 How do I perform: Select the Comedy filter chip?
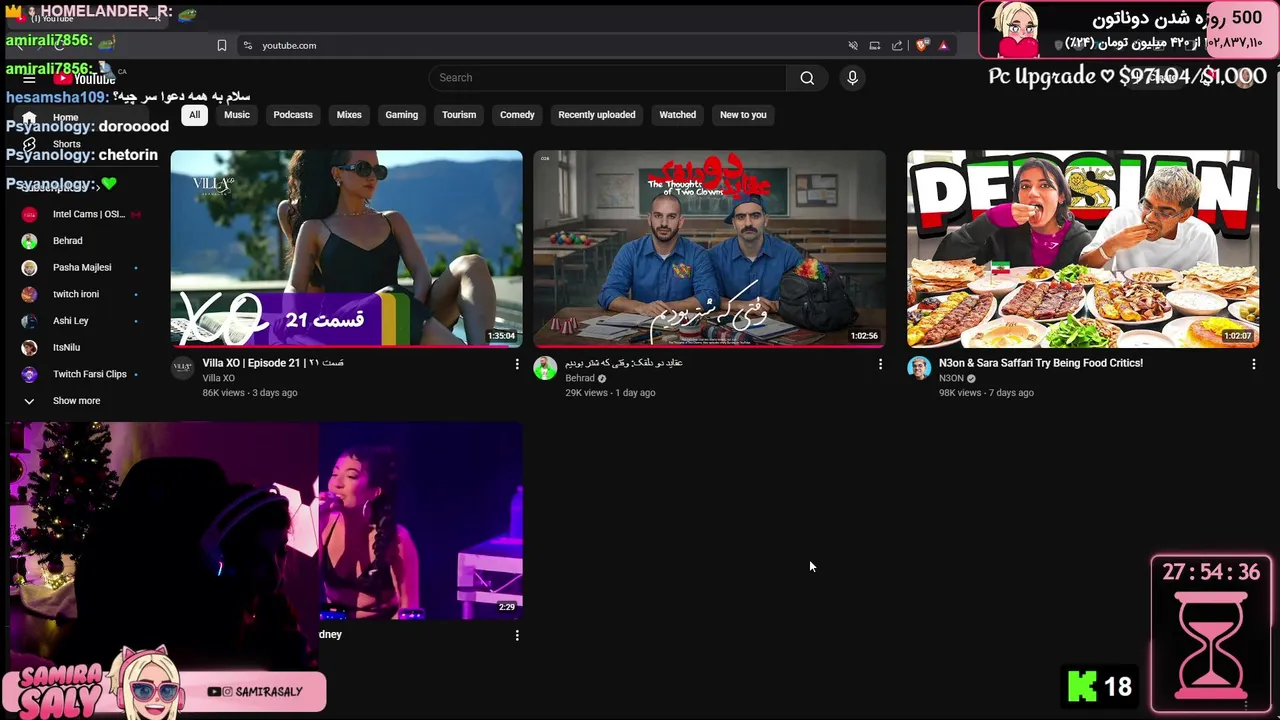517,115
